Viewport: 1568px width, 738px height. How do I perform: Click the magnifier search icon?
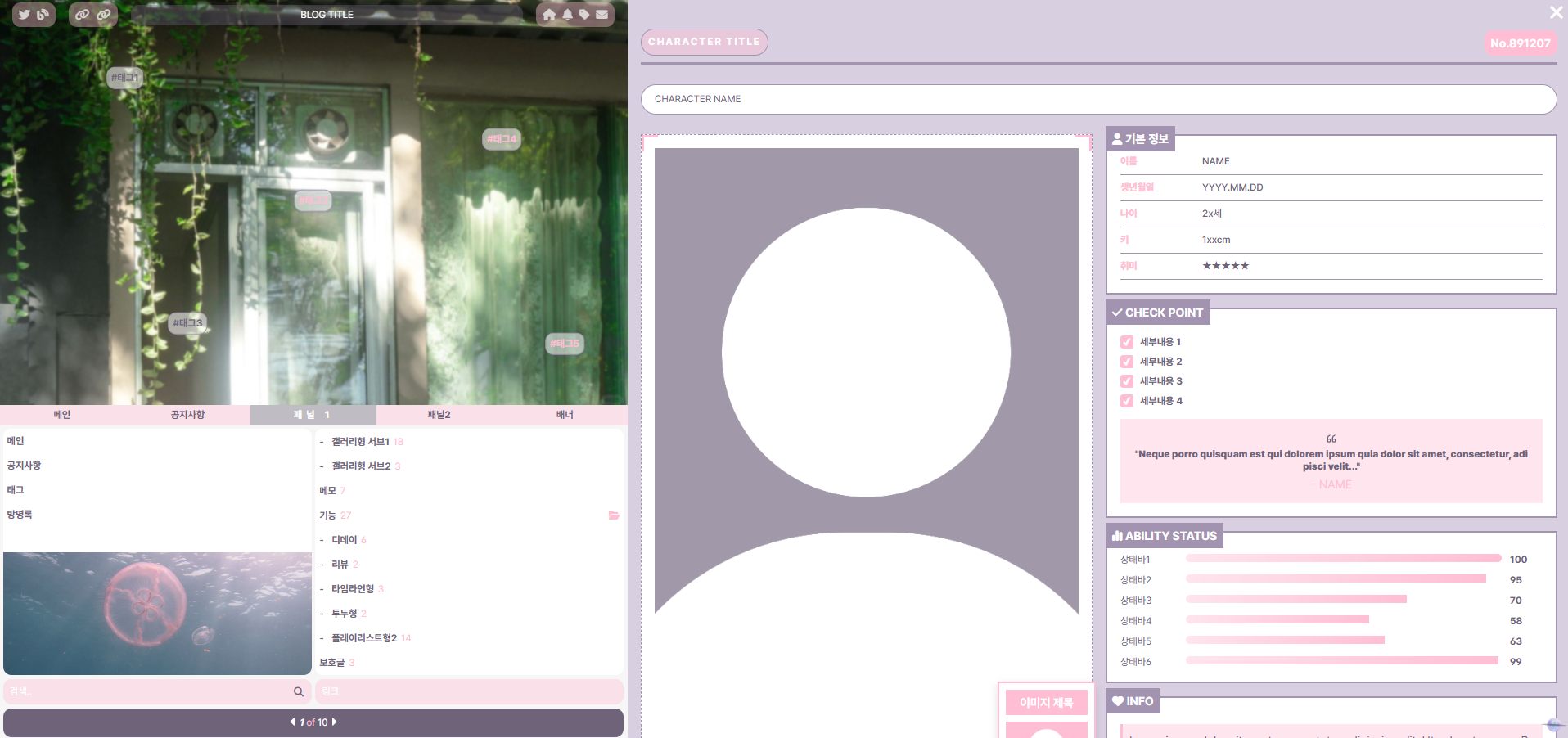(x=299, y=691)
